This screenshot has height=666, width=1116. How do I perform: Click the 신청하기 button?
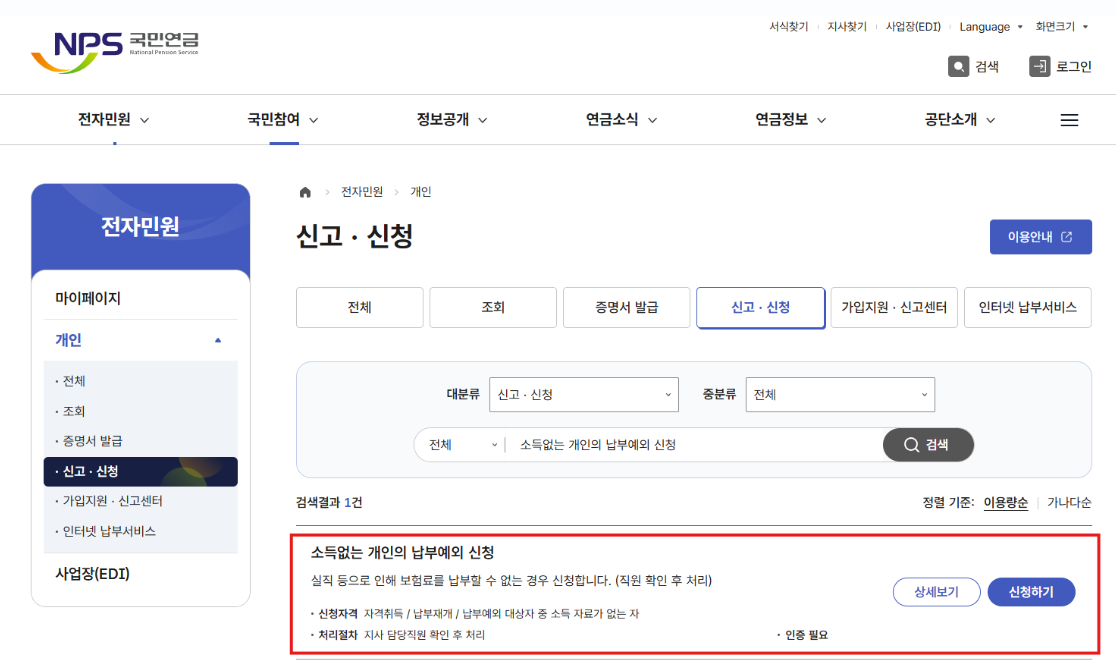[x=1031, y=592]
